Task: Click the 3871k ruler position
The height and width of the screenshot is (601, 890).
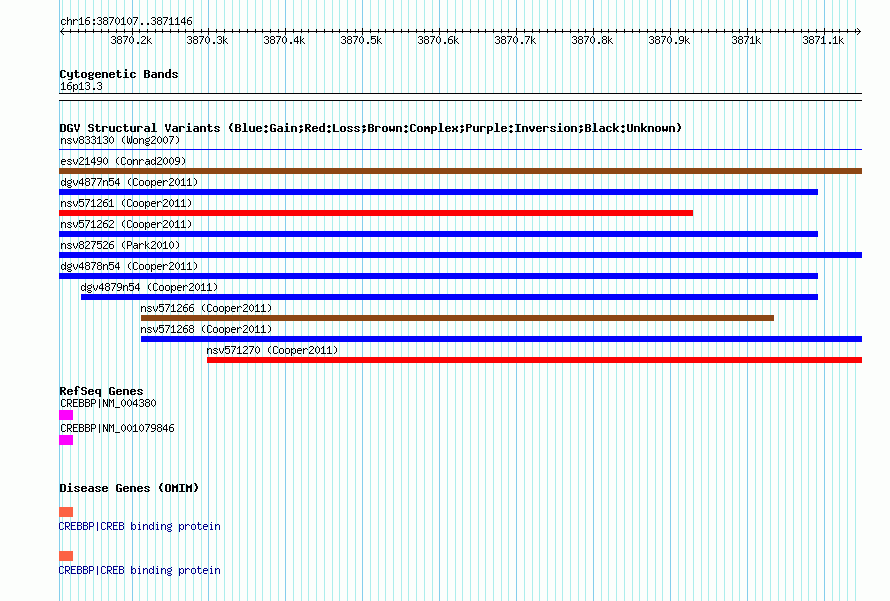Action: point(746,40)
